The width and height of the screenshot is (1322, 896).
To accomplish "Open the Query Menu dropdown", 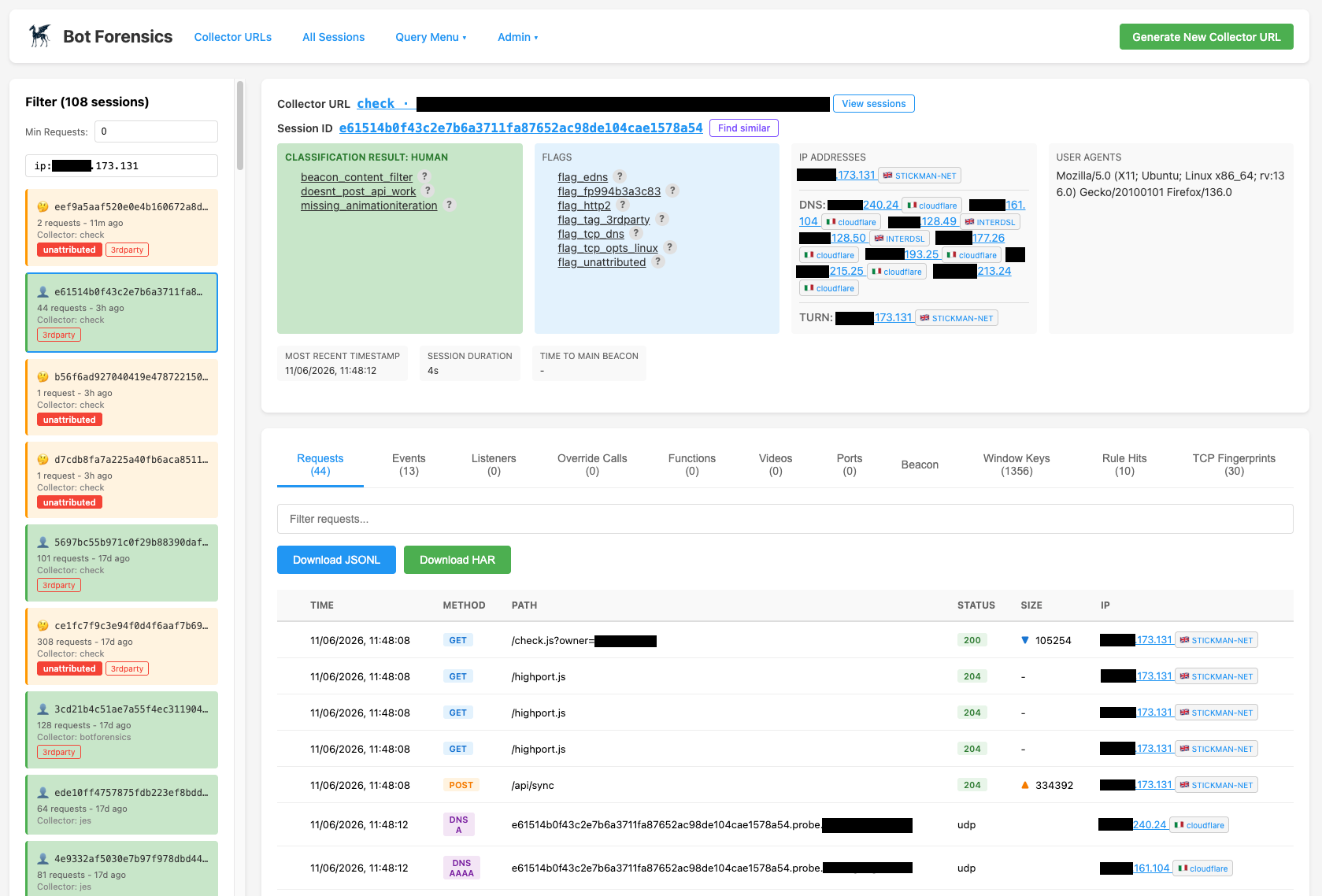I will pyautogui.click(x=431, y=37).
